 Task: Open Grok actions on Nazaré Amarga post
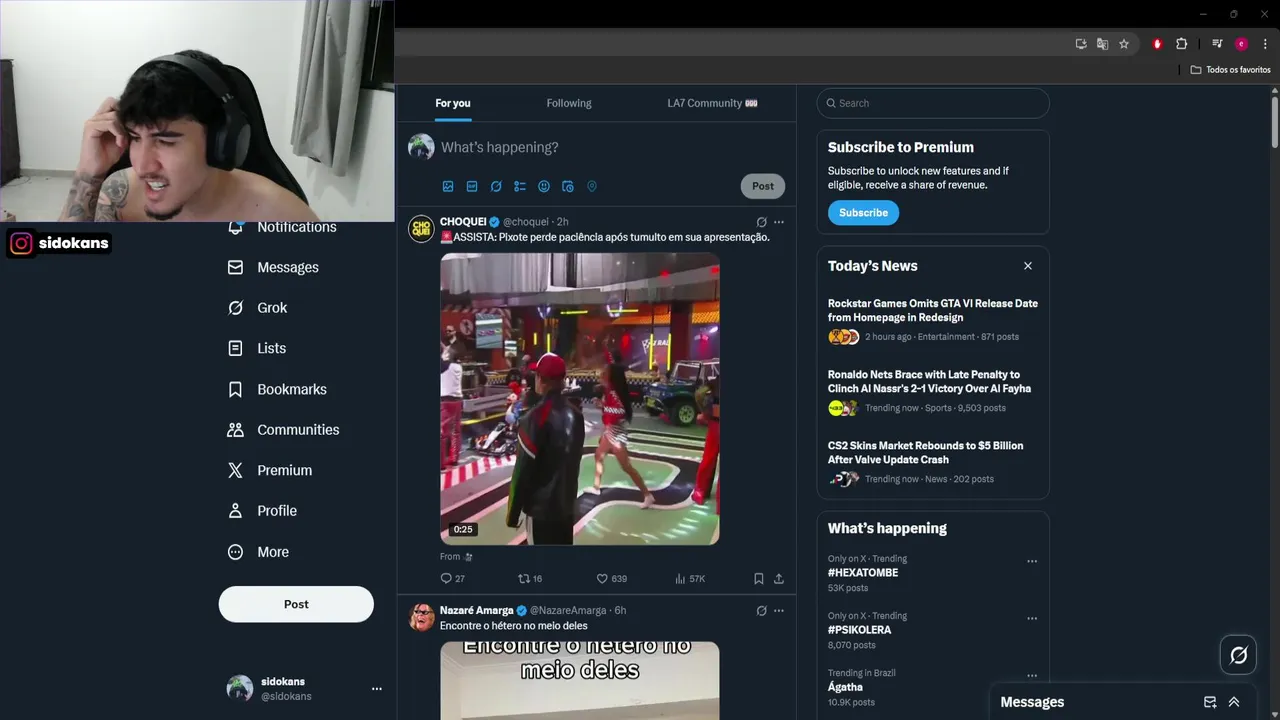coord(761,611)
